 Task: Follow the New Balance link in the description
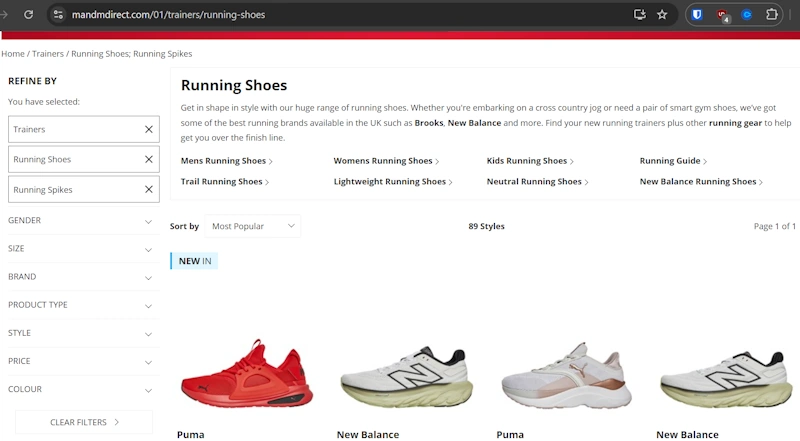click(x=474, y=123)
